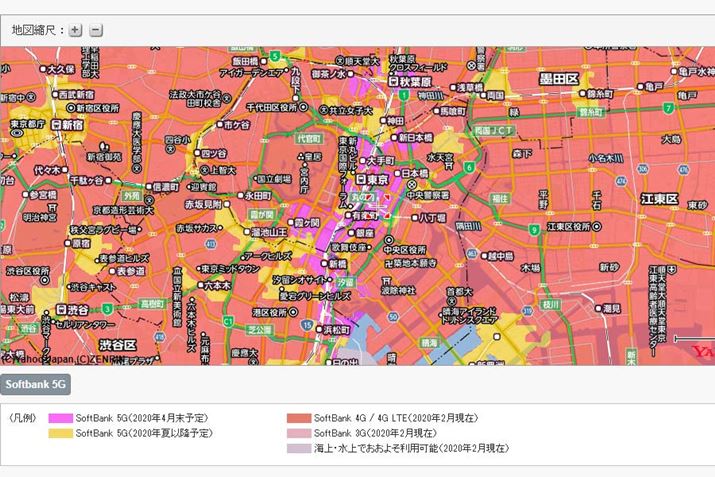Click the 越中島 station marker
Image resolution: width=715 pixels, height=477 pixels.
click(483, 256)
